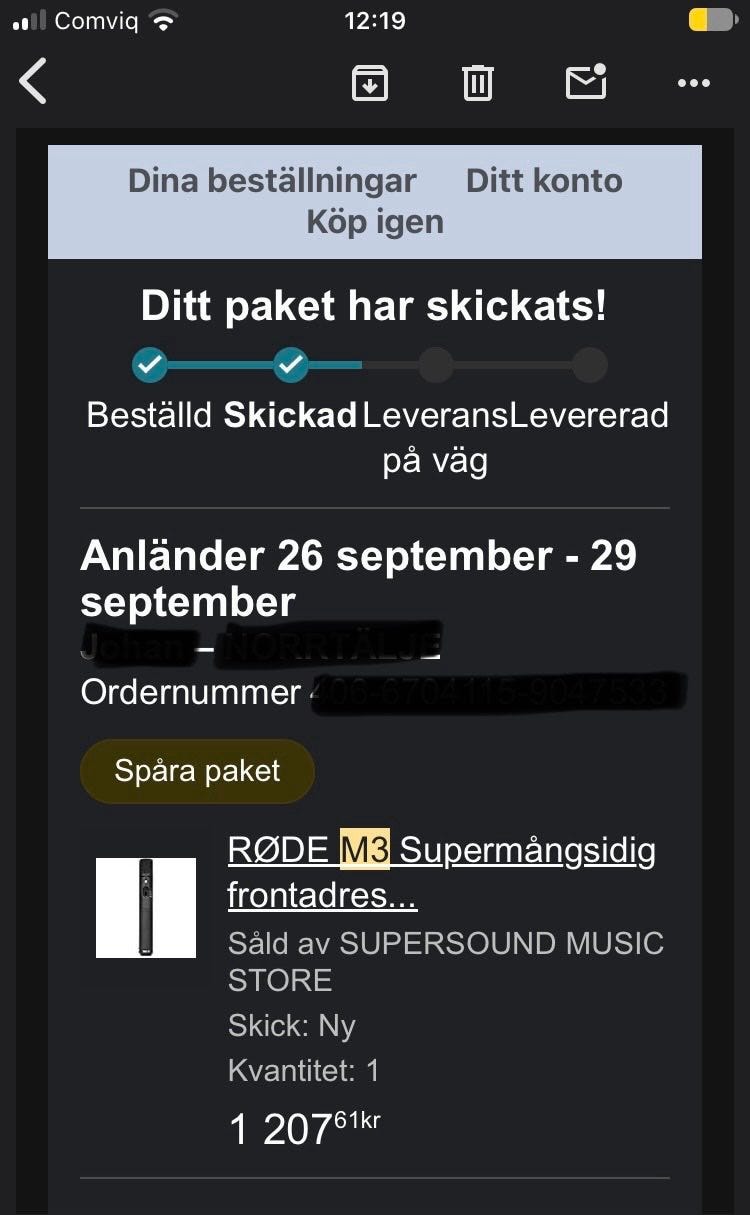Screen dimensions: 750x1215
Task: Tap the Levererad progress dot
Action: coord(589,365)
